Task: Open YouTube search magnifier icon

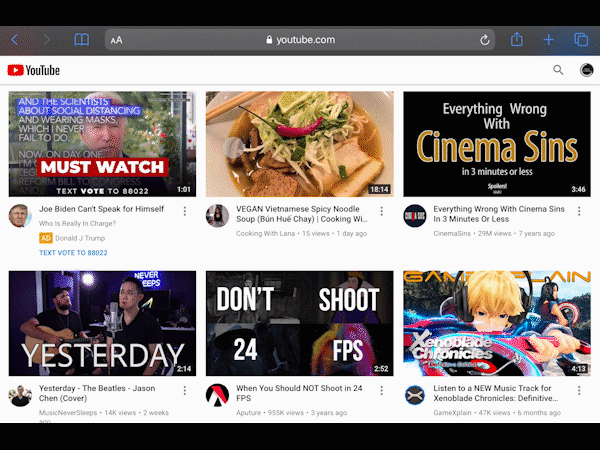Action: click(558, 70)
